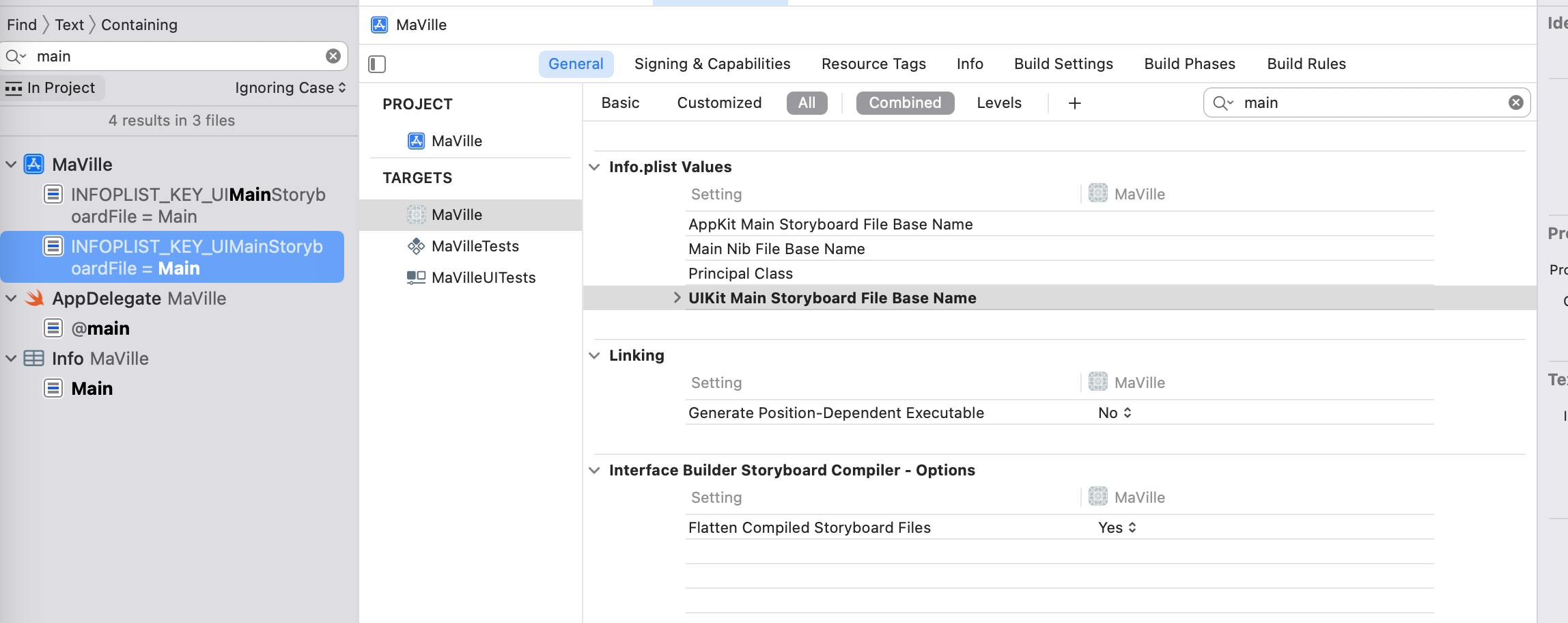Collapse the AppDelegate results group
The height and width of the screenshot is (623, 1568).
point(11,299)
